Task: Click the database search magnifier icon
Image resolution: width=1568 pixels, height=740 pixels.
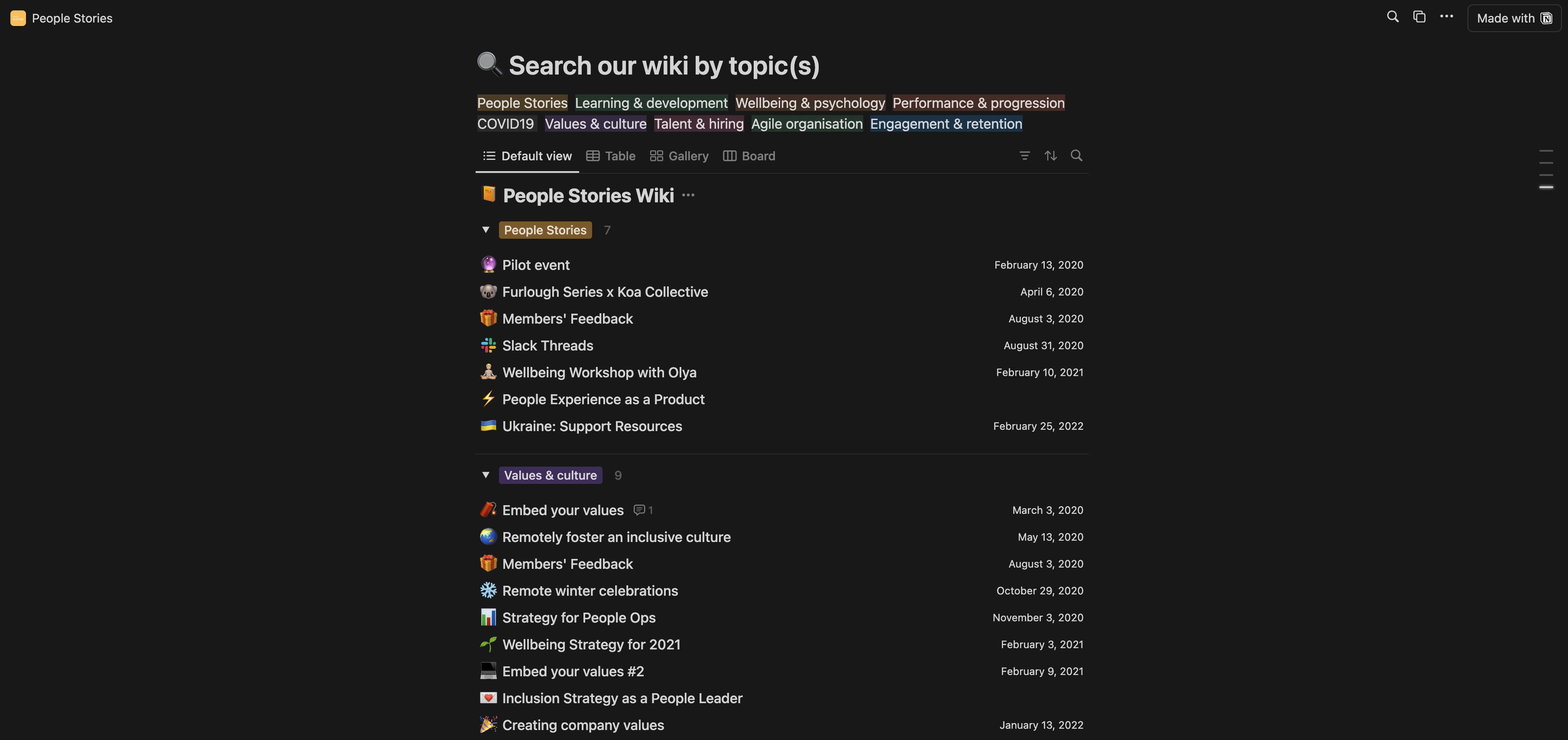Action: coord(1076,156)
